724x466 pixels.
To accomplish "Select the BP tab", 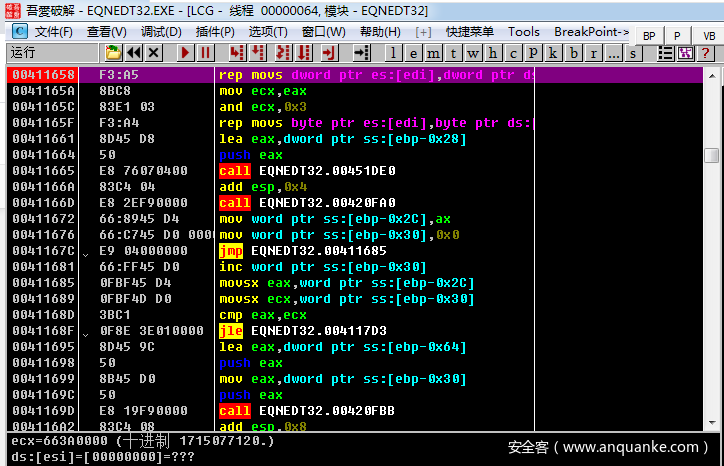I will [649, 35].
